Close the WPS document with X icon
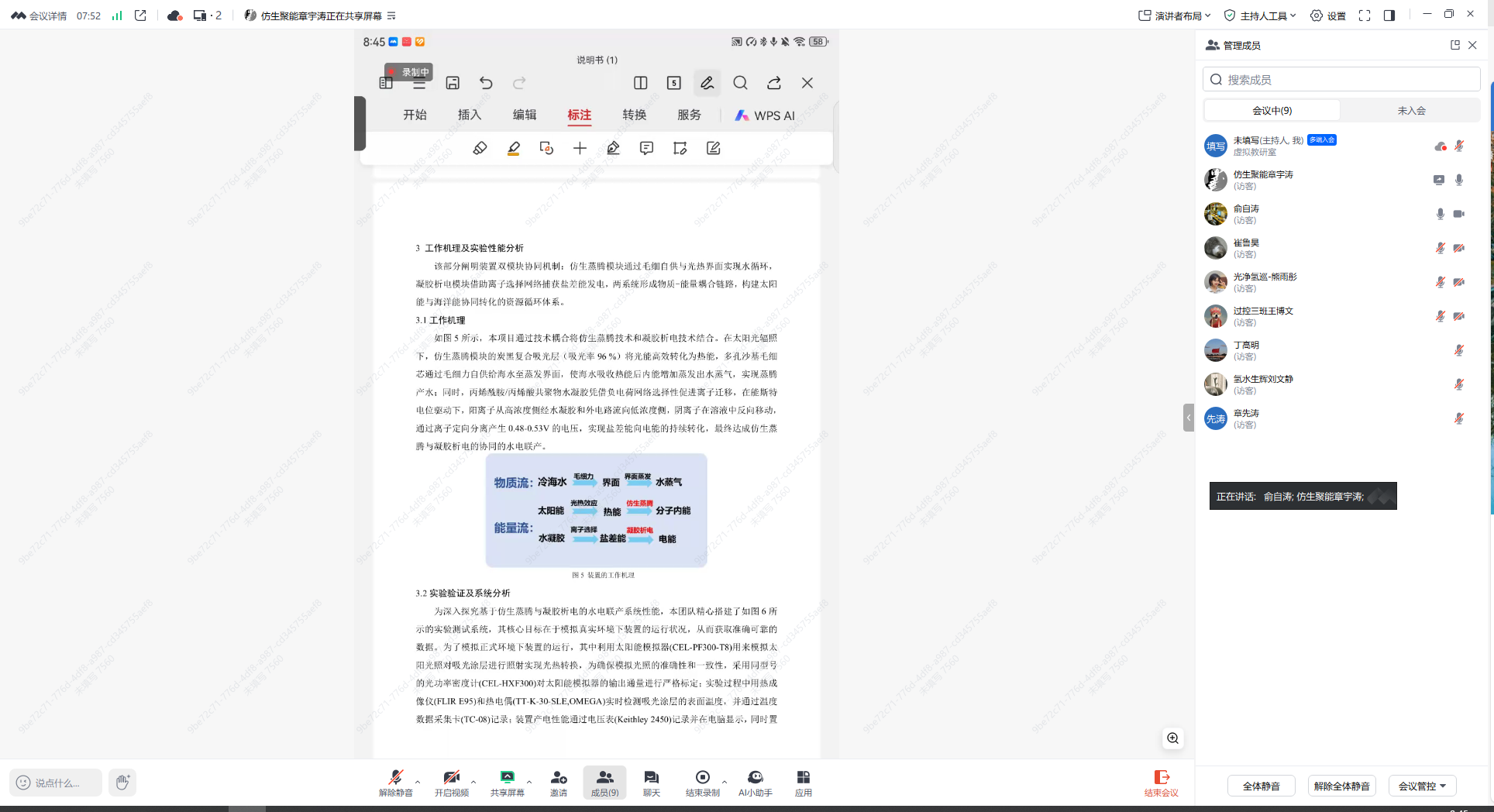This screenshot has width=1494, height=812. click(x=807, y=83)
